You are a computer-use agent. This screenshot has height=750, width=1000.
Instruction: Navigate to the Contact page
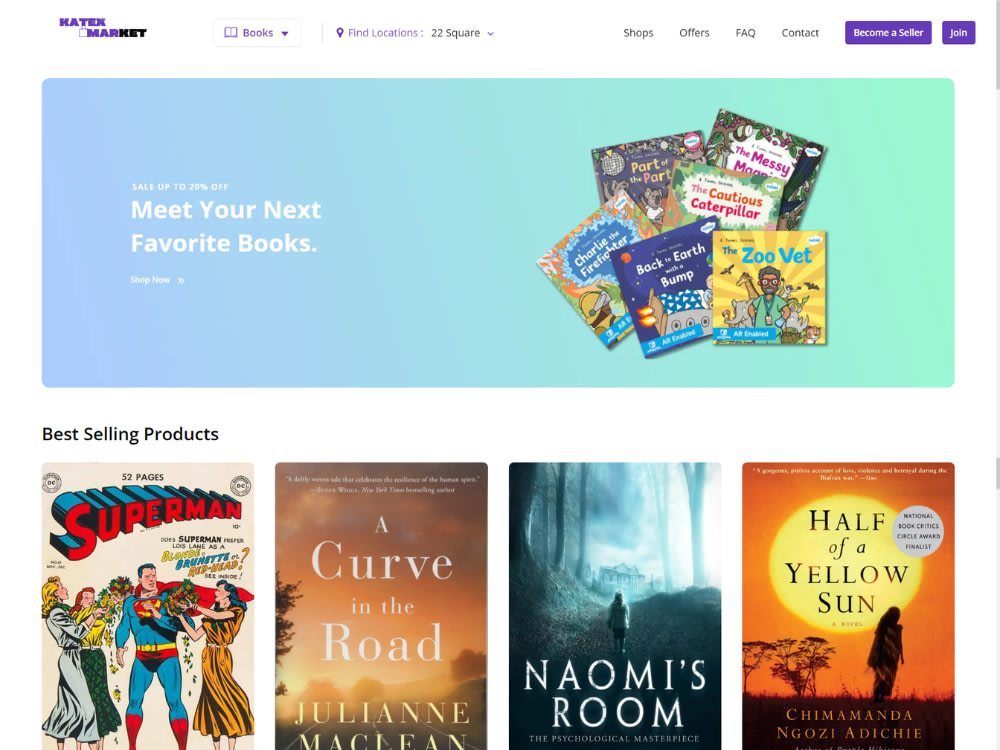(800, 33)
